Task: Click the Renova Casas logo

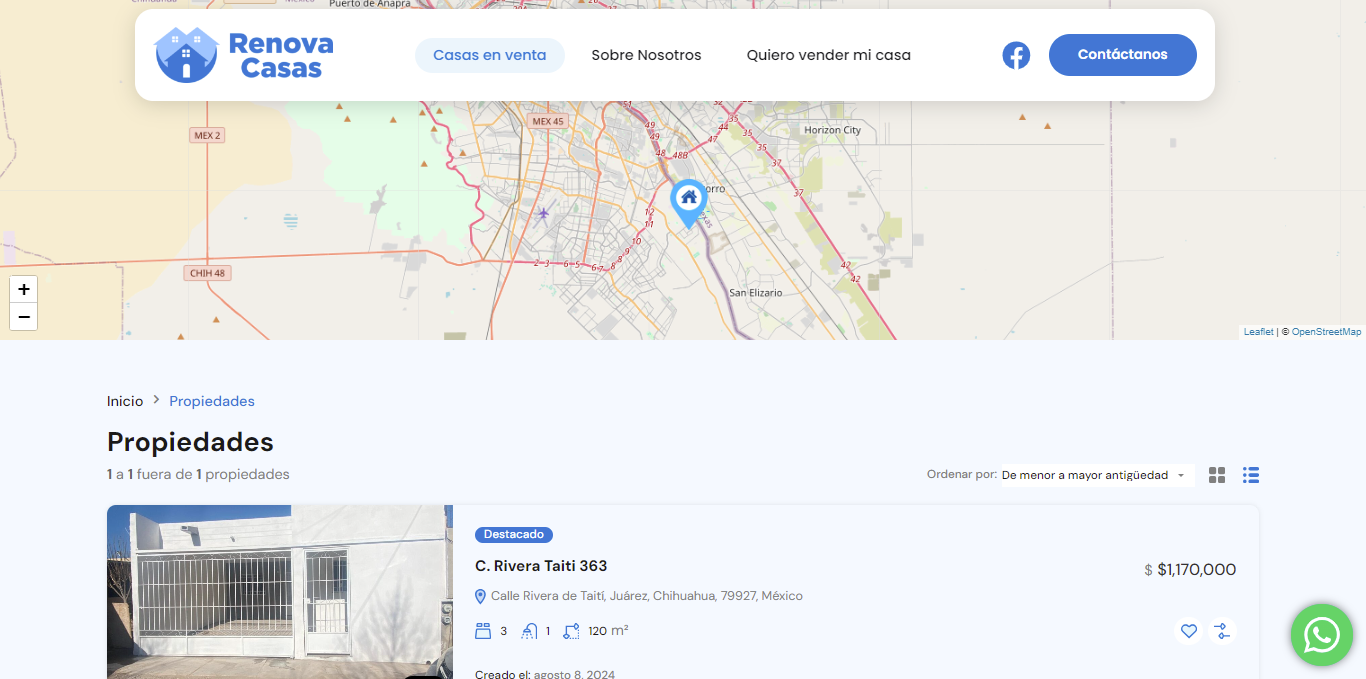Action: [x=243, y=54]
